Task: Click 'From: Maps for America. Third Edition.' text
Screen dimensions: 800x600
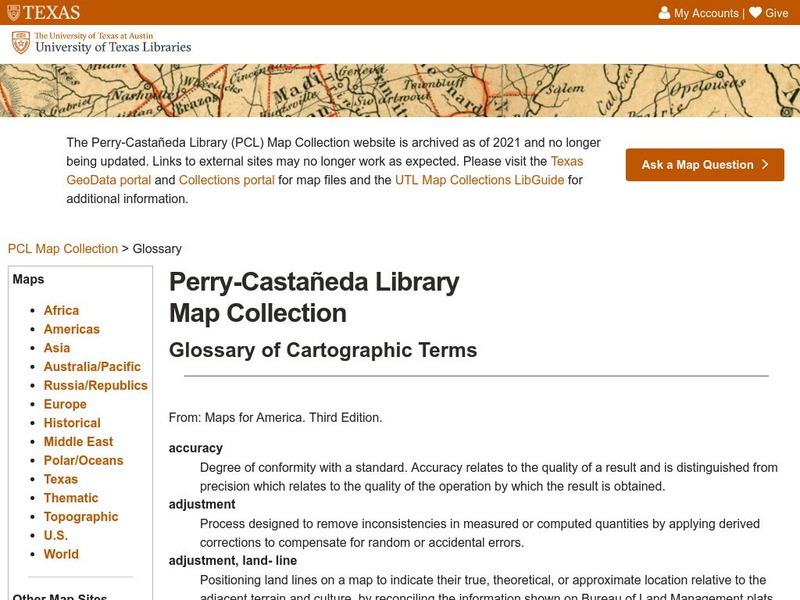Action: (276, 417)
